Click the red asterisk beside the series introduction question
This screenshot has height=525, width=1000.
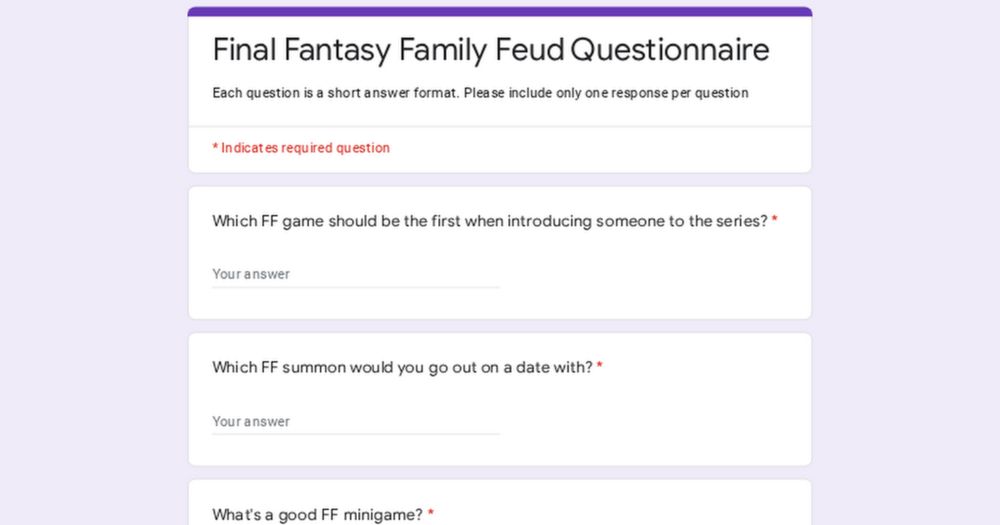pos(774,221)
